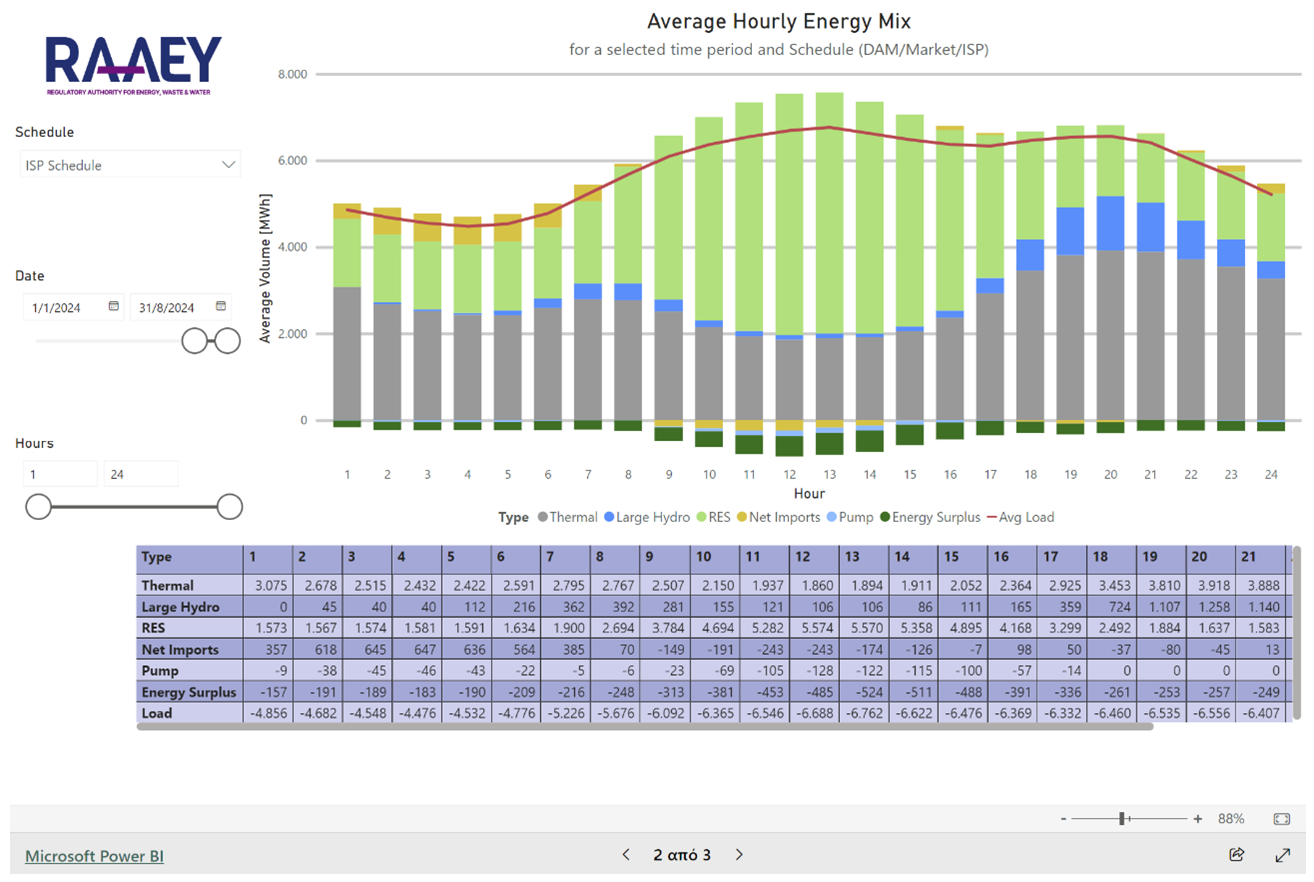The image size is (1314, 882).
Task: Select the RES row header in the table
Action: tap(190, 628)
